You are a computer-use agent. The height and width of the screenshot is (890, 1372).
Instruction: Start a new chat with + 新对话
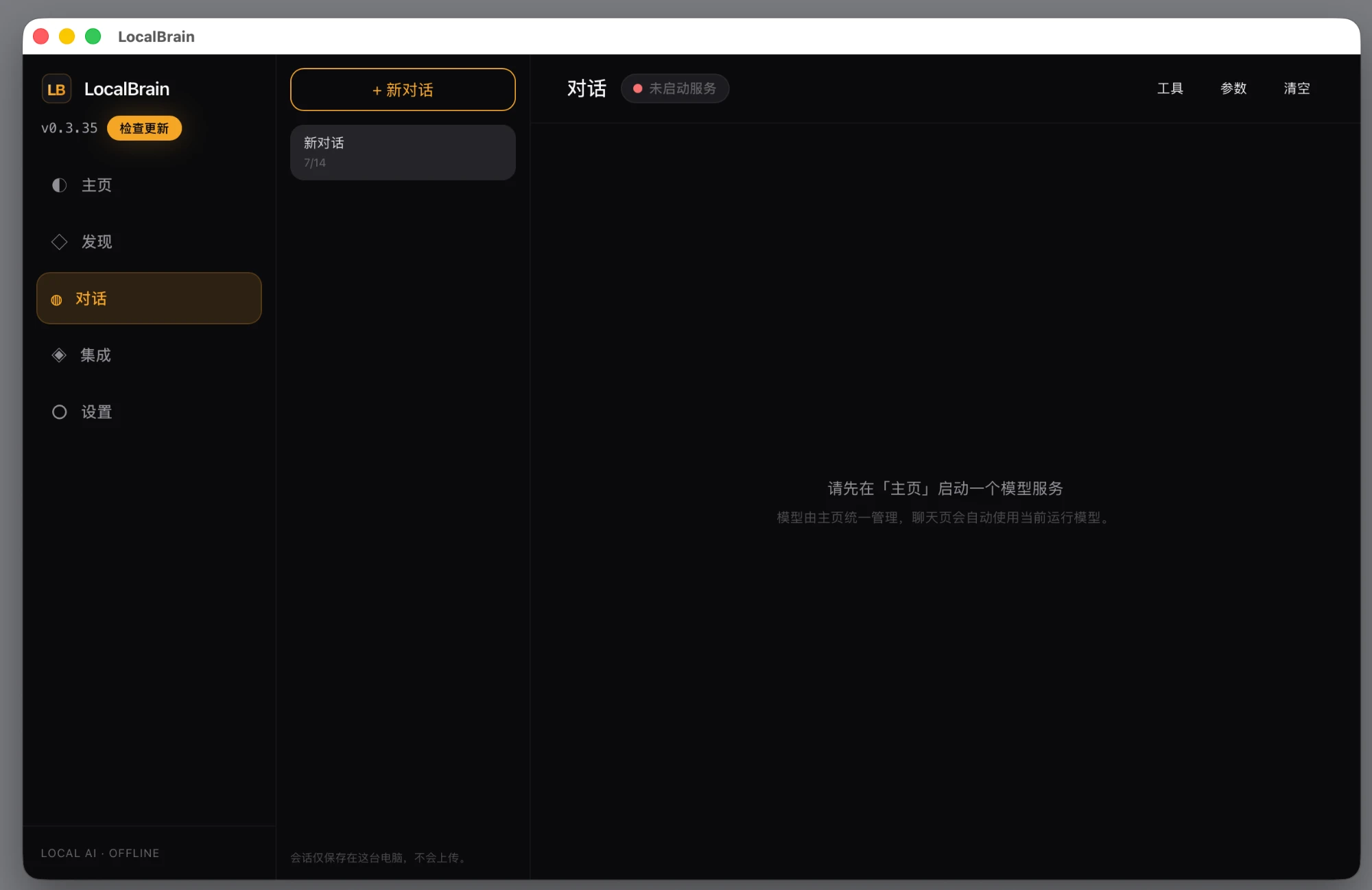403,90
